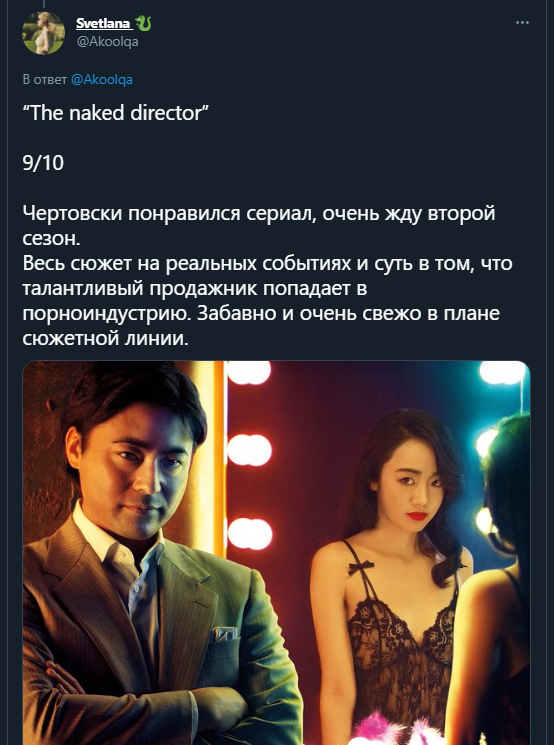
Task: Follow the blue @Akoolqa reply mention
Action: pyautogui.click(x=102, y=79)
